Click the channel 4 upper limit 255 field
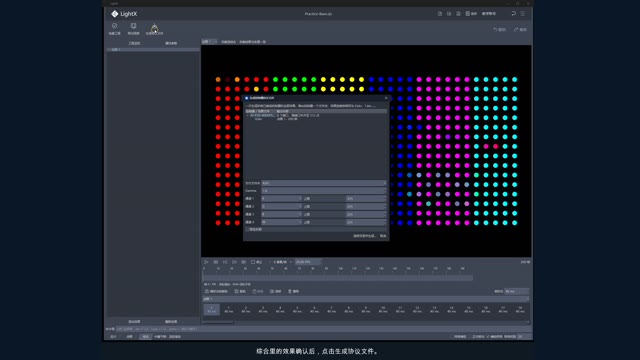 pos(366,222)
